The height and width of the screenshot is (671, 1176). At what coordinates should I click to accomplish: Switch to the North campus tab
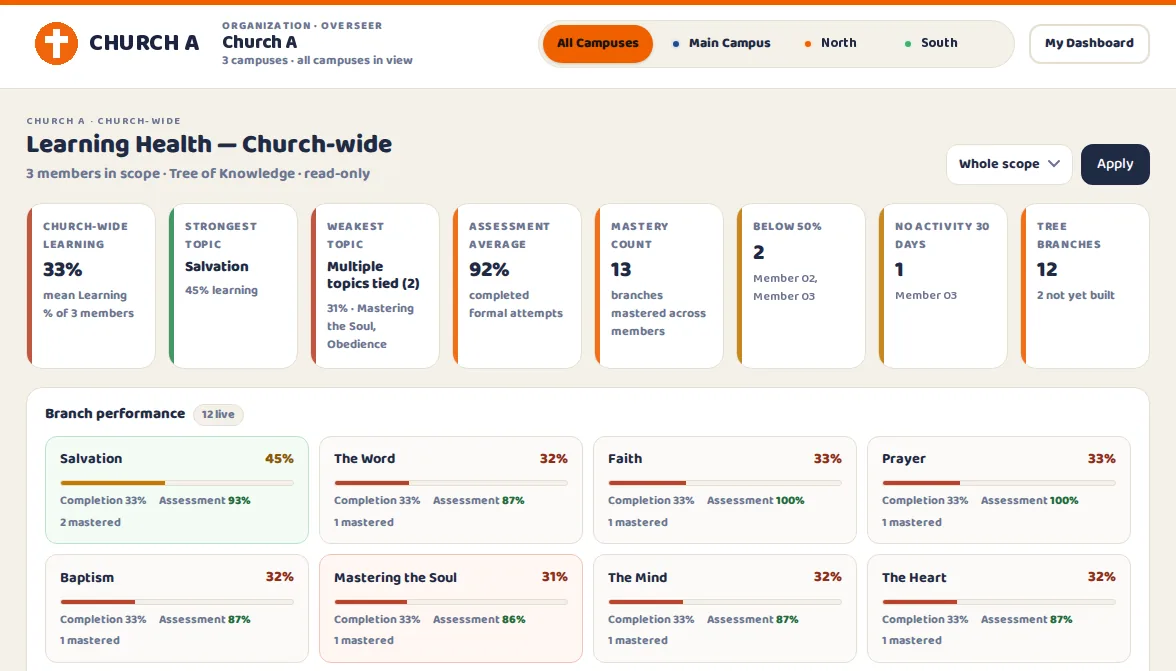[830, 43]
